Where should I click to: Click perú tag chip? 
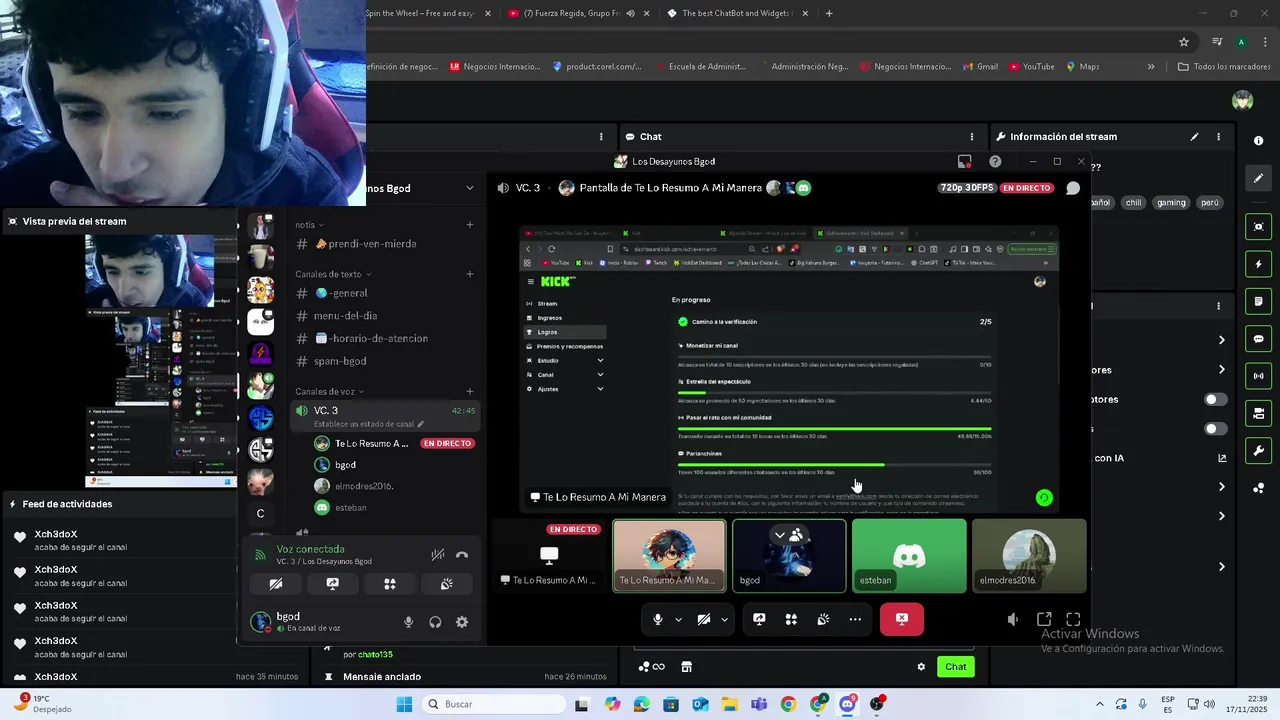click(x=1210, y=203)
